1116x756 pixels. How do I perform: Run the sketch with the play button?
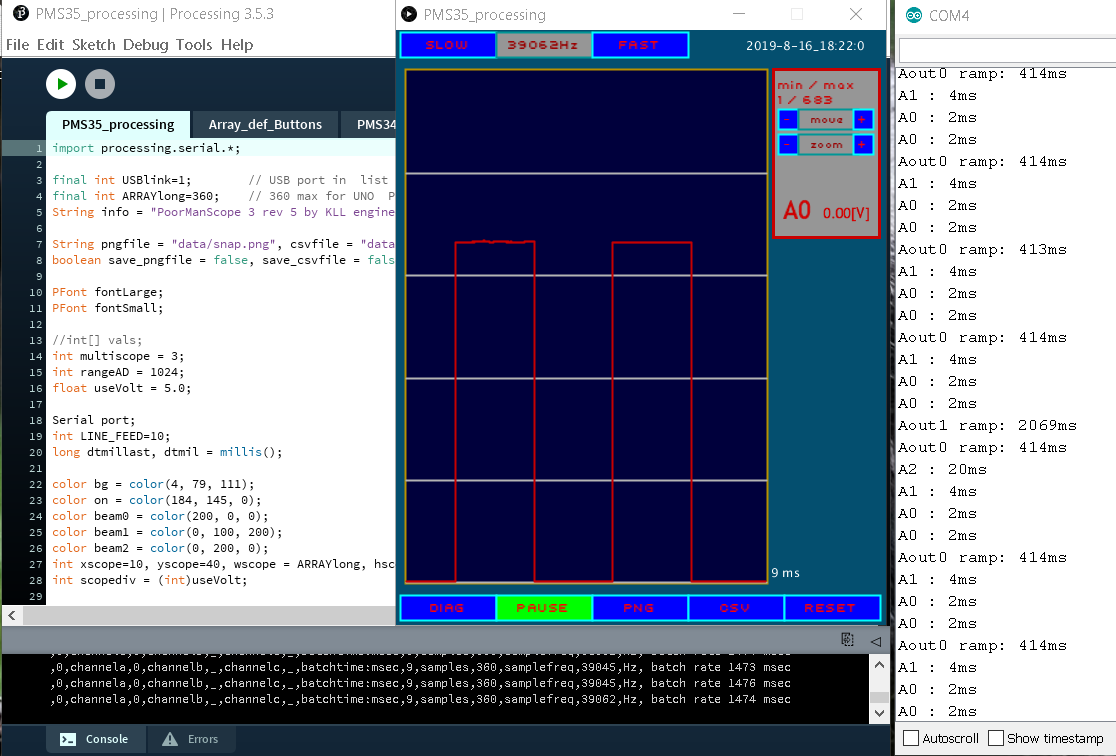[61, 85]
